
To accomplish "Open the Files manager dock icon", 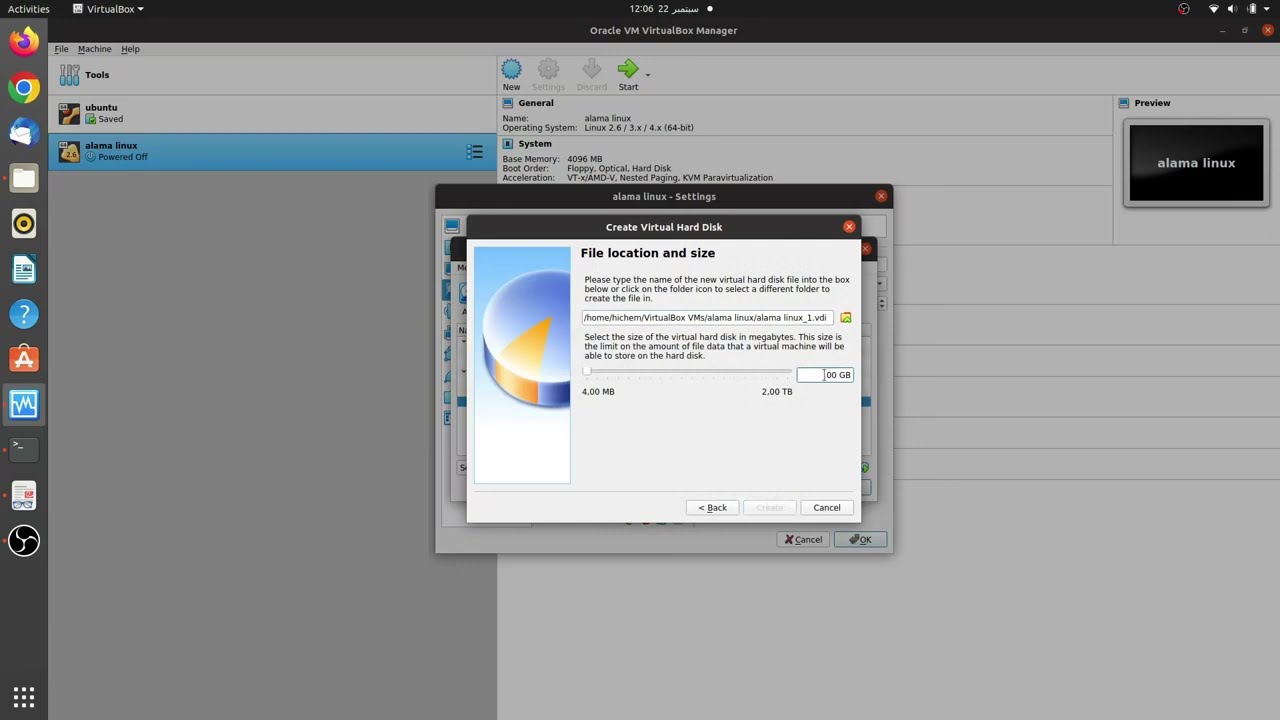I will [x=24, y=178].
